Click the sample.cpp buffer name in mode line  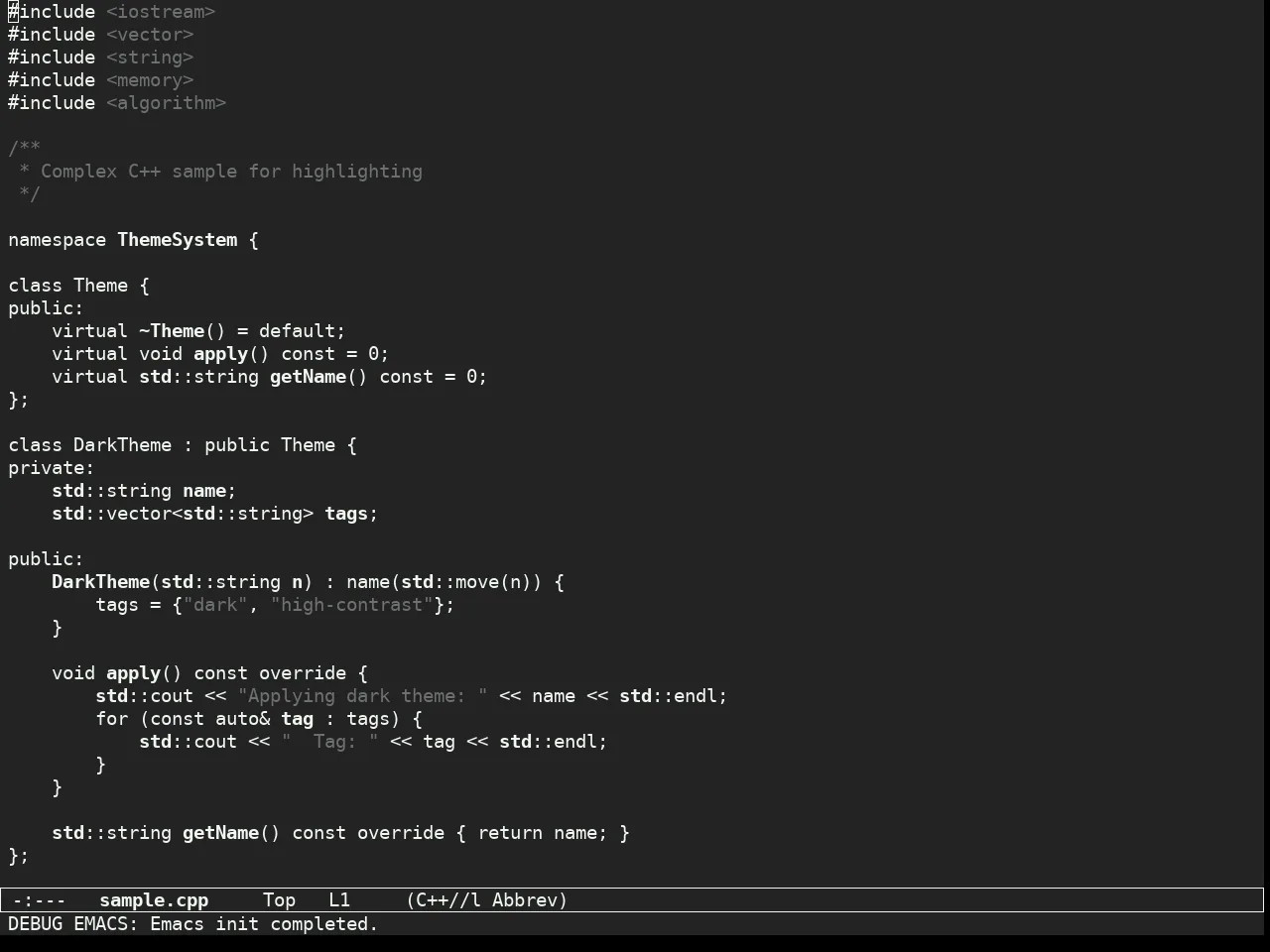coord(154,900)
